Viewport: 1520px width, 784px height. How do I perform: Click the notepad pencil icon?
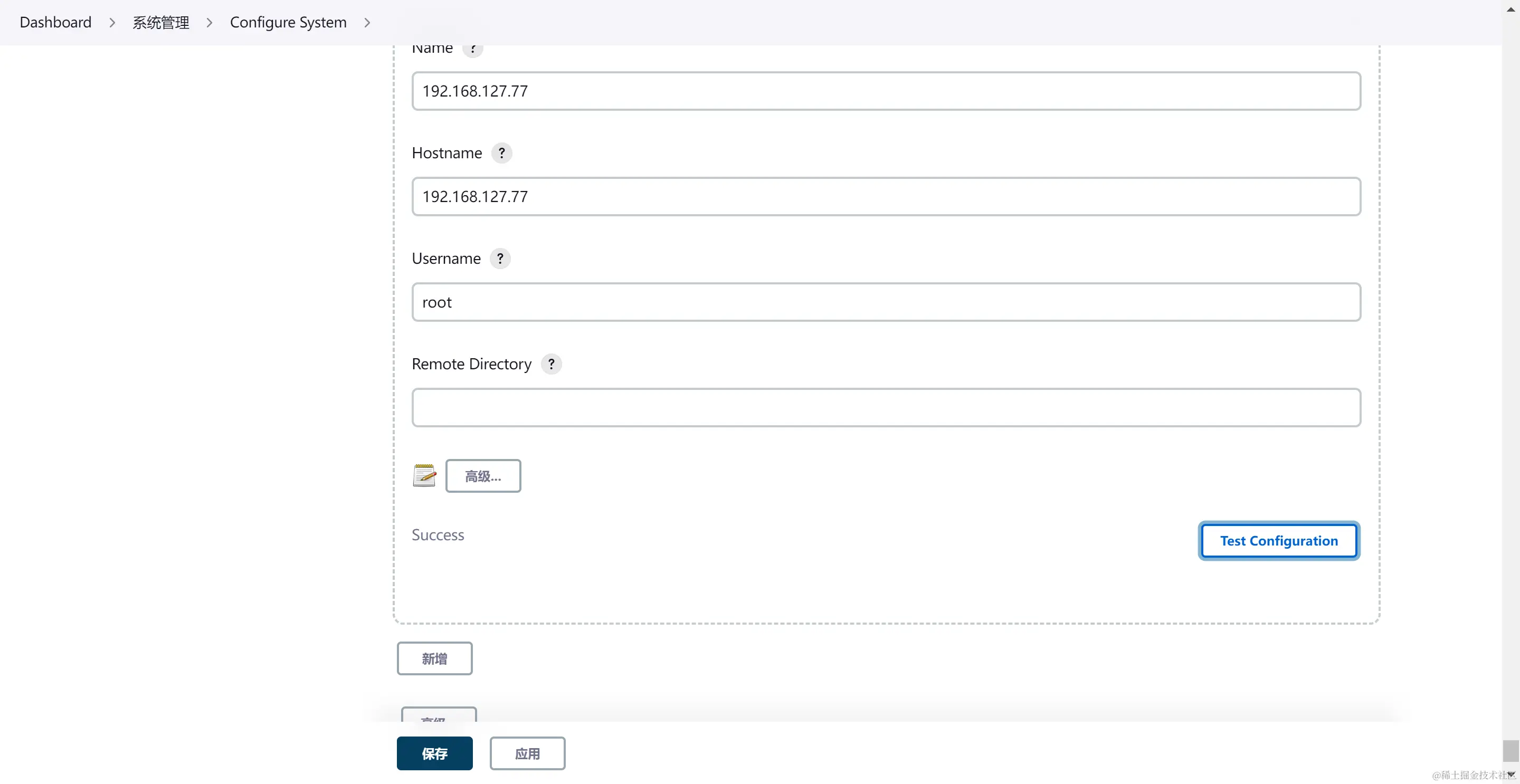pos(424,475)
